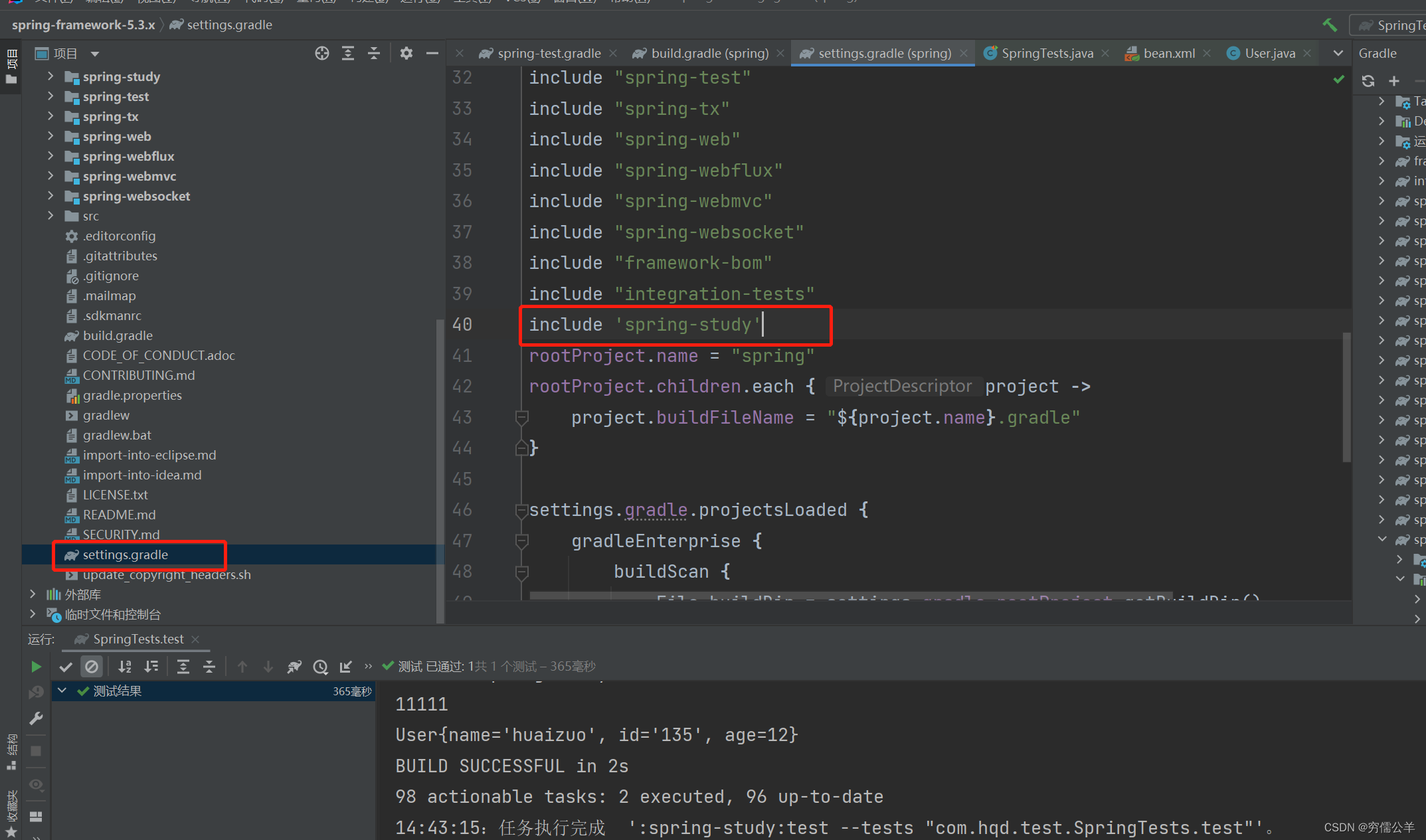This screenshot has height=840, width=1426.
Task: Open the build.gradle (spring) tab
Action: 709,53
